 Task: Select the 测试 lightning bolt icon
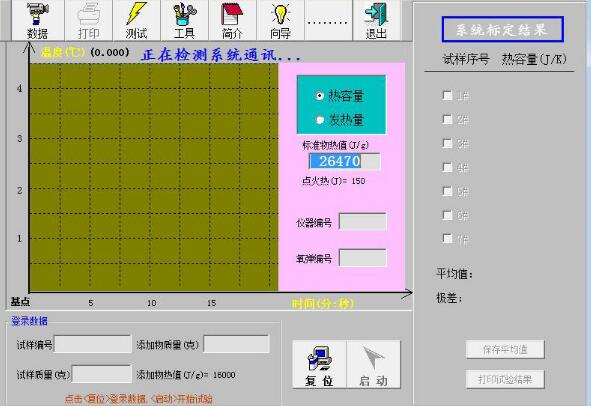(x=136, y=20)
